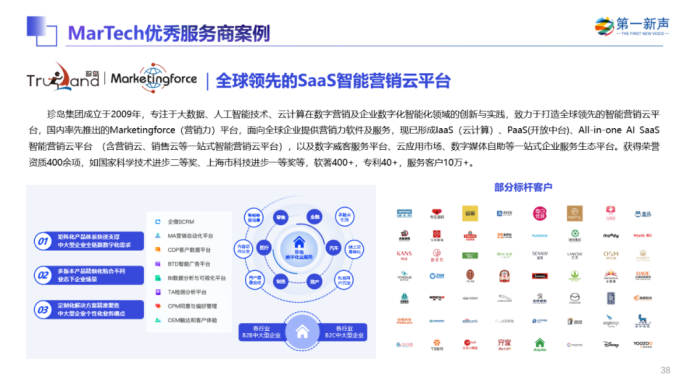The height and width of the screenshot is (386, 700).
Task: Click the LANEIGE client logo
Action: pos(575,255)
